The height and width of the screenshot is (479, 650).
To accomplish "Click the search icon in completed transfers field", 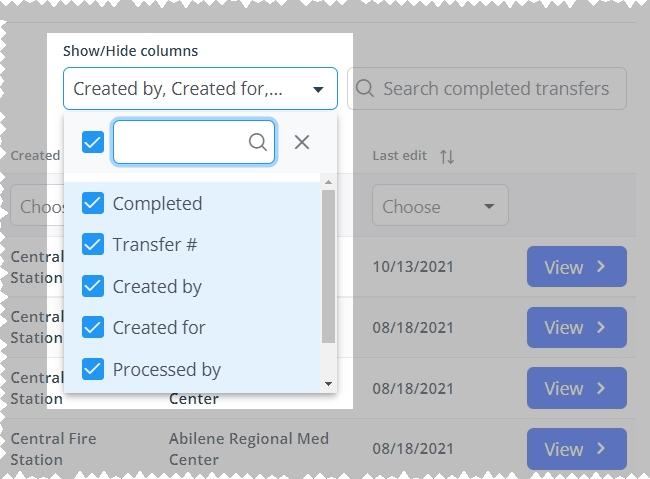I will pyautogui.click(x=365, y=88).
